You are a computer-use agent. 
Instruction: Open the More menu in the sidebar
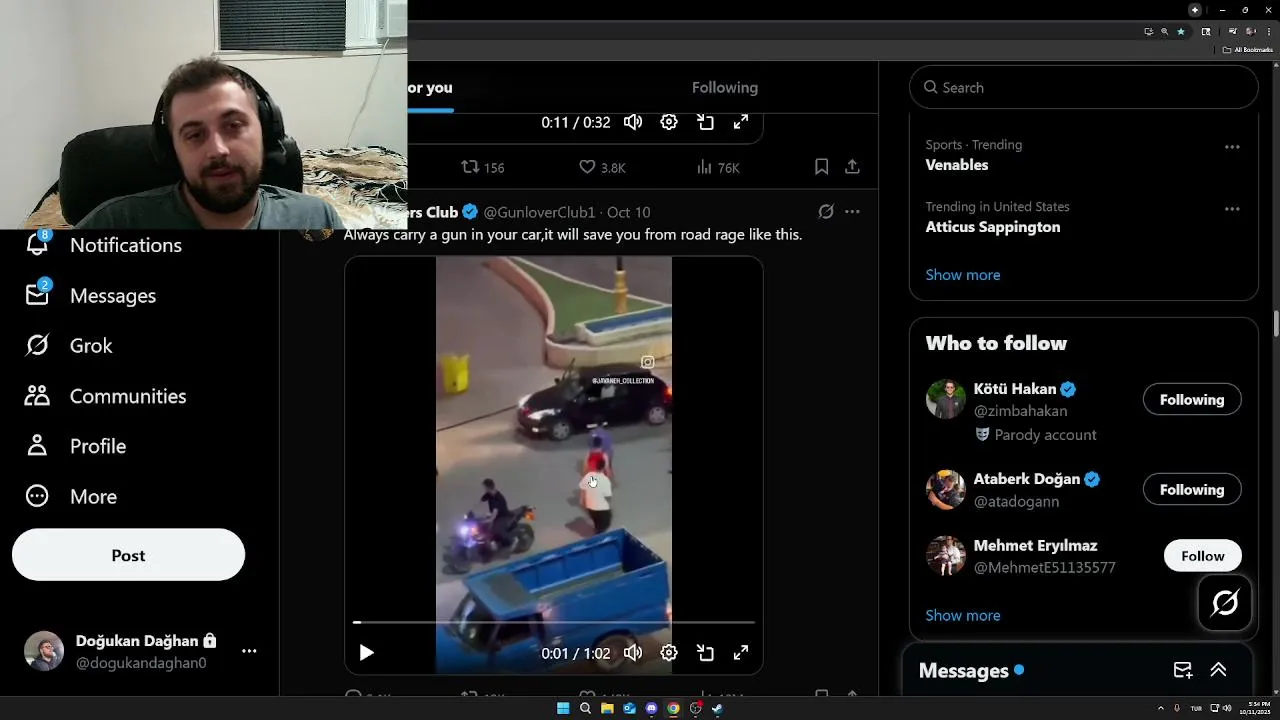71,496
